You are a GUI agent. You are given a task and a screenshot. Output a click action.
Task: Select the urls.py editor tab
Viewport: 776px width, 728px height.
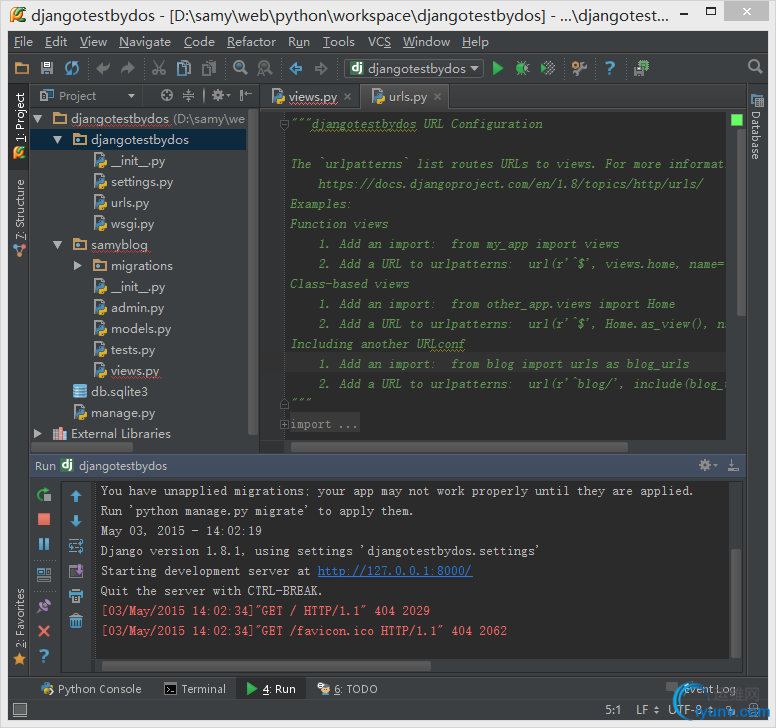[407, 97]
